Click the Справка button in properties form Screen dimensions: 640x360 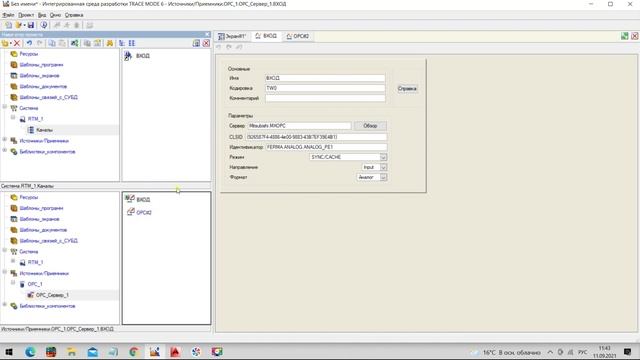coord(407,89)
